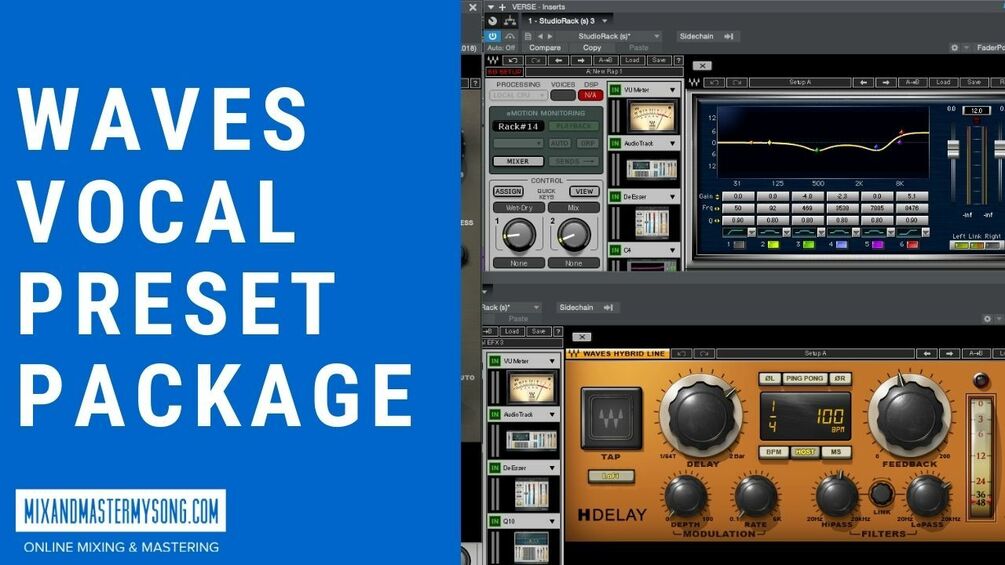Viewport: 1005px width, 565px height.
Task: Click the undo arrow in StudioRack toolbar
Action: pos(513,60)
